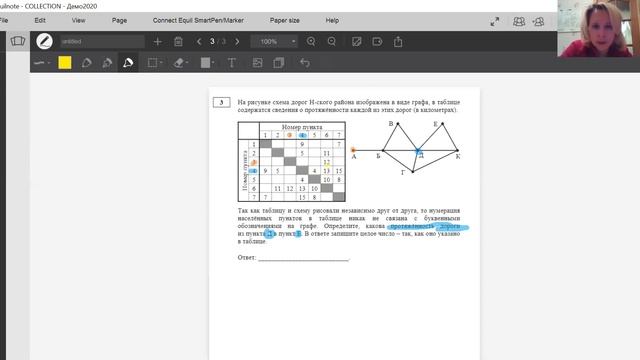The height and width of the screenshot is (360, 640).
Task: Open Connect Equil SmartPen/Marker menu
Action: 198,20
